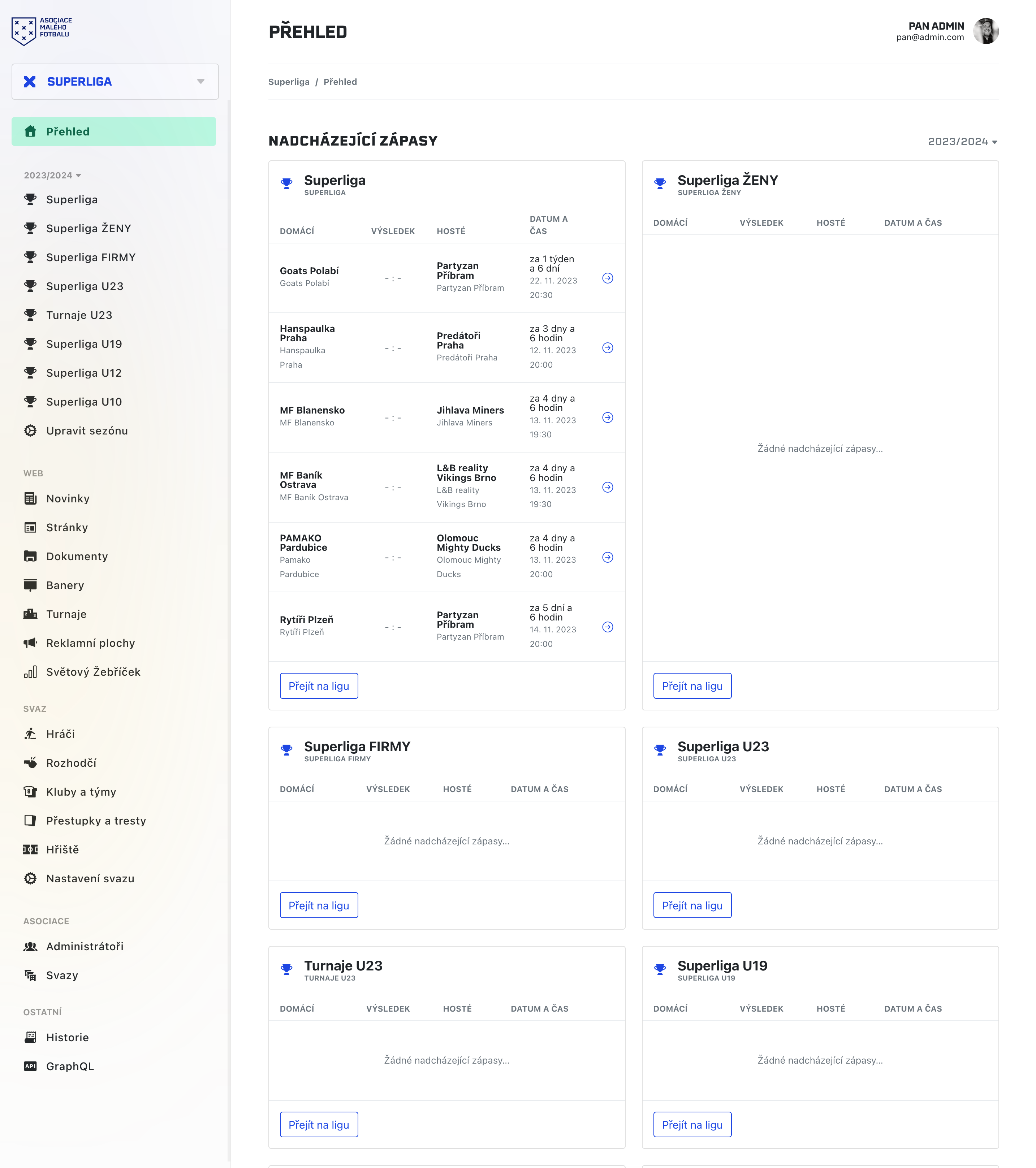Click the Hřiště field icon
Screen dimensions: 1036x1168
[x=30, y=850]
